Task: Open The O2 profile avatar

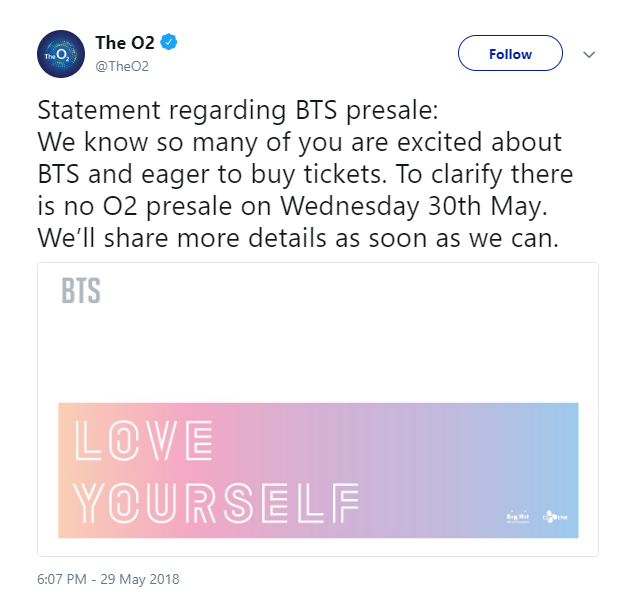Action: [61, 54]
